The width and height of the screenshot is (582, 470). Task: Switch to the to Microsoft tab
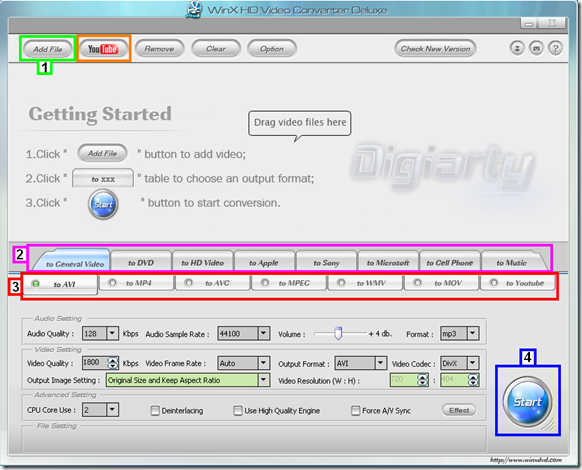[x=388, y=262]
